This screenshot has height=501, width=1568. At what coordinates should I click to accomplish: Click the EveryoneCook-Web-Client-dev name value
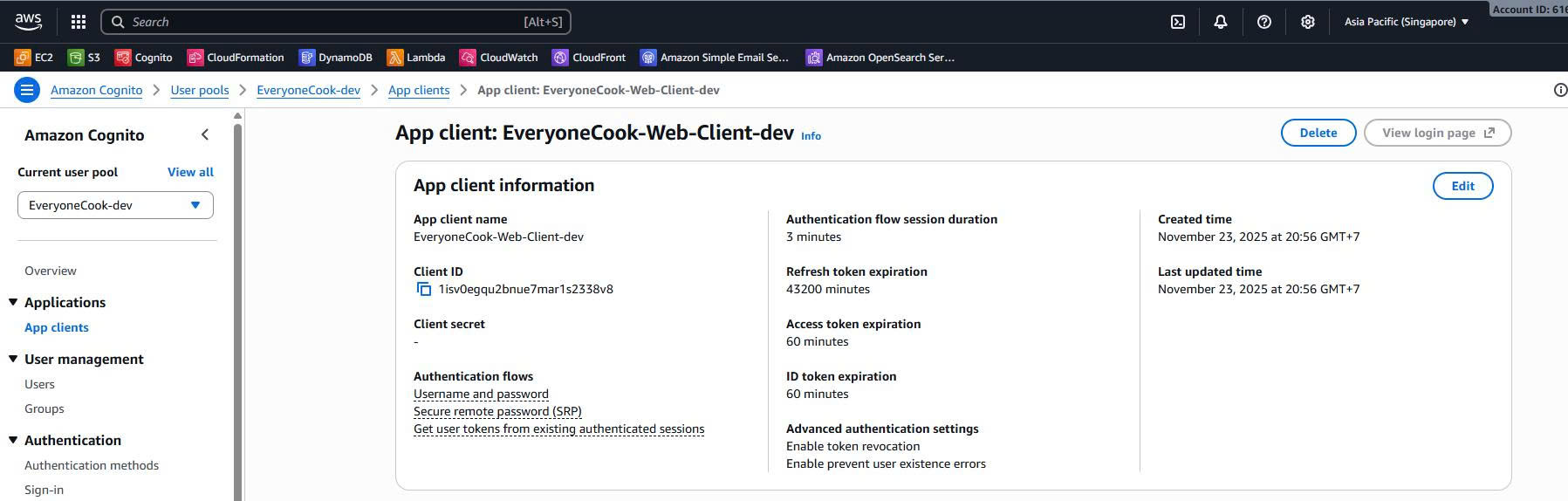click(498, 237)
